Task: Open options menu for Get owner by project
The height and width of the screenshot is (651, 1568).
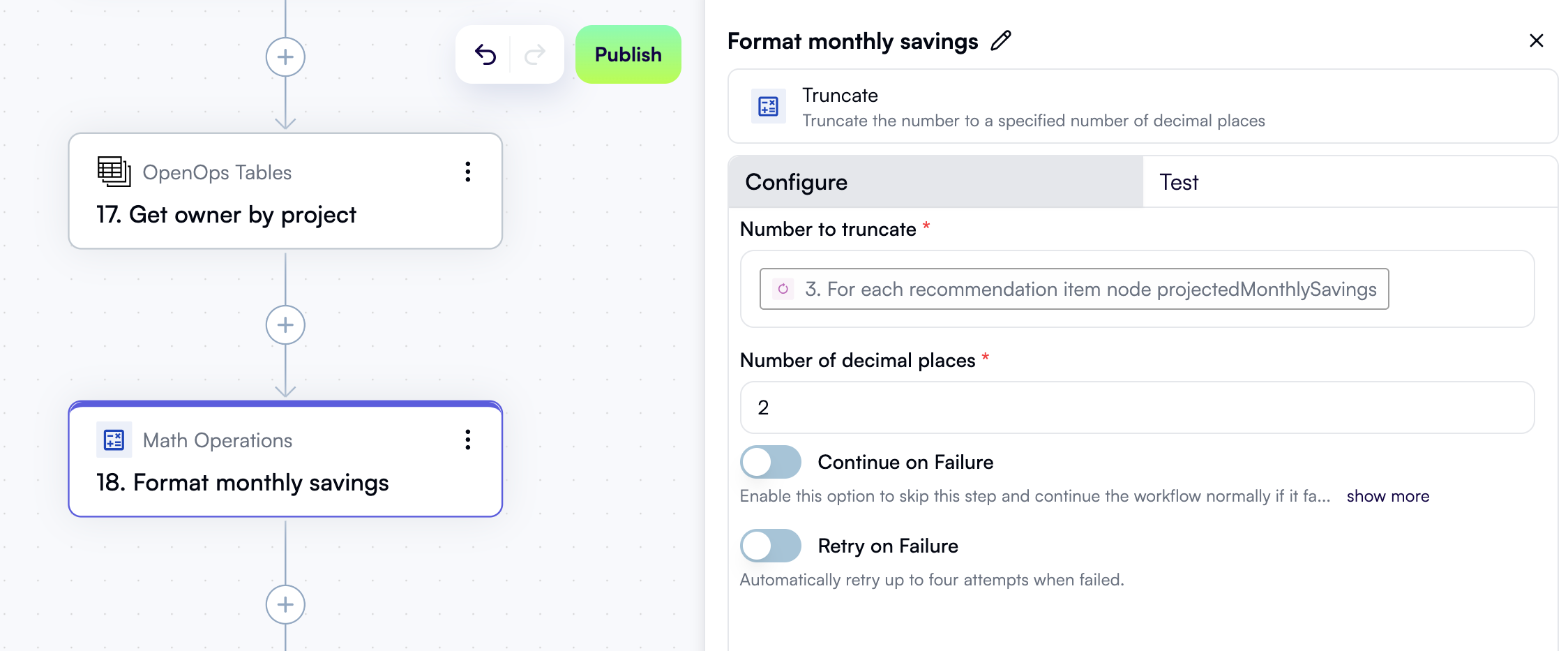Action: [467, 172]
